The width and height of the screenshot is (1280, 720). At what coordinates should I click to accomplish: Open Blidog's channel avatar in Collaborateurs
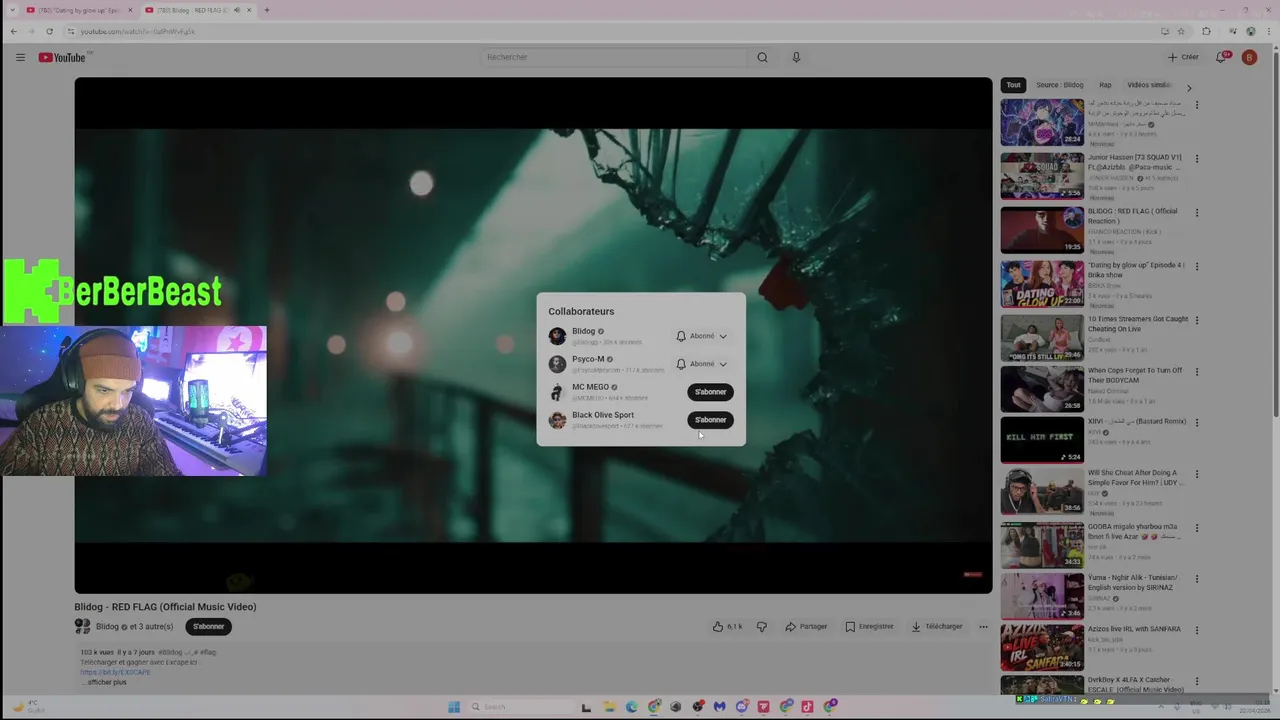click(x=557, y=336)
